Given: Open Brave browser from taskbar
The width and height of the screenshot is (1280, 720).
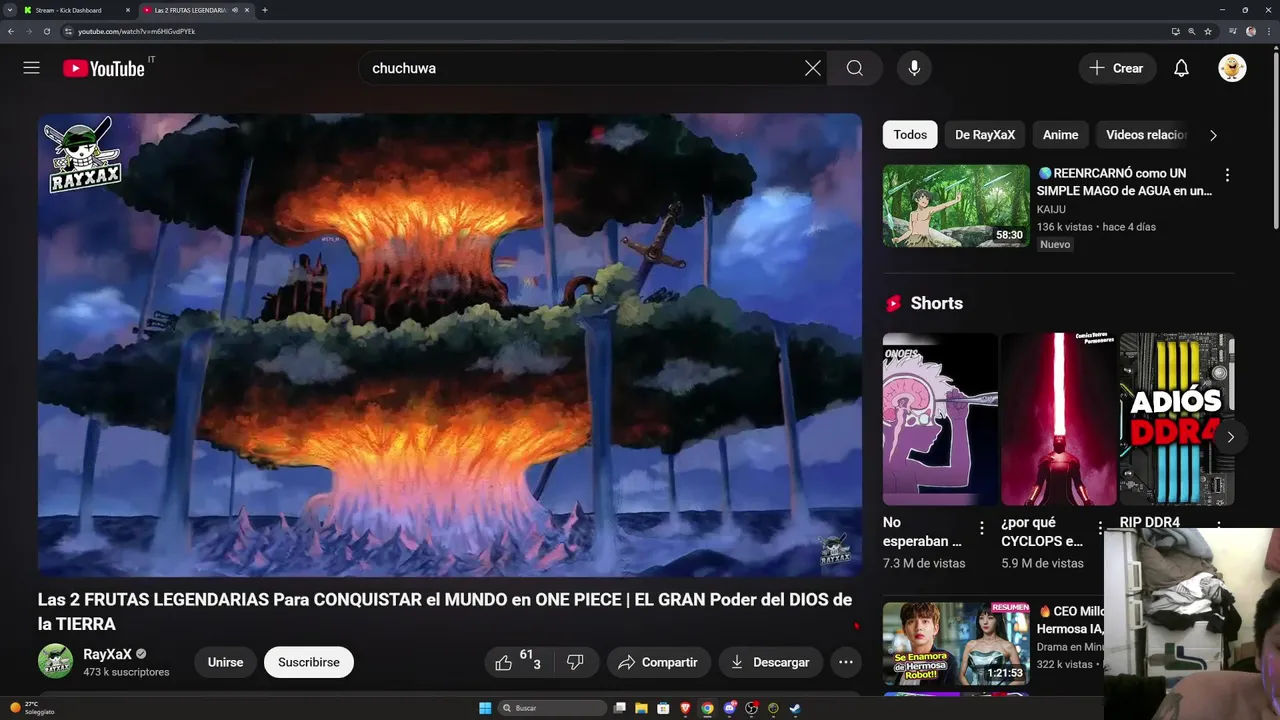Looking at the screenshot, I should tap(685, 708).
